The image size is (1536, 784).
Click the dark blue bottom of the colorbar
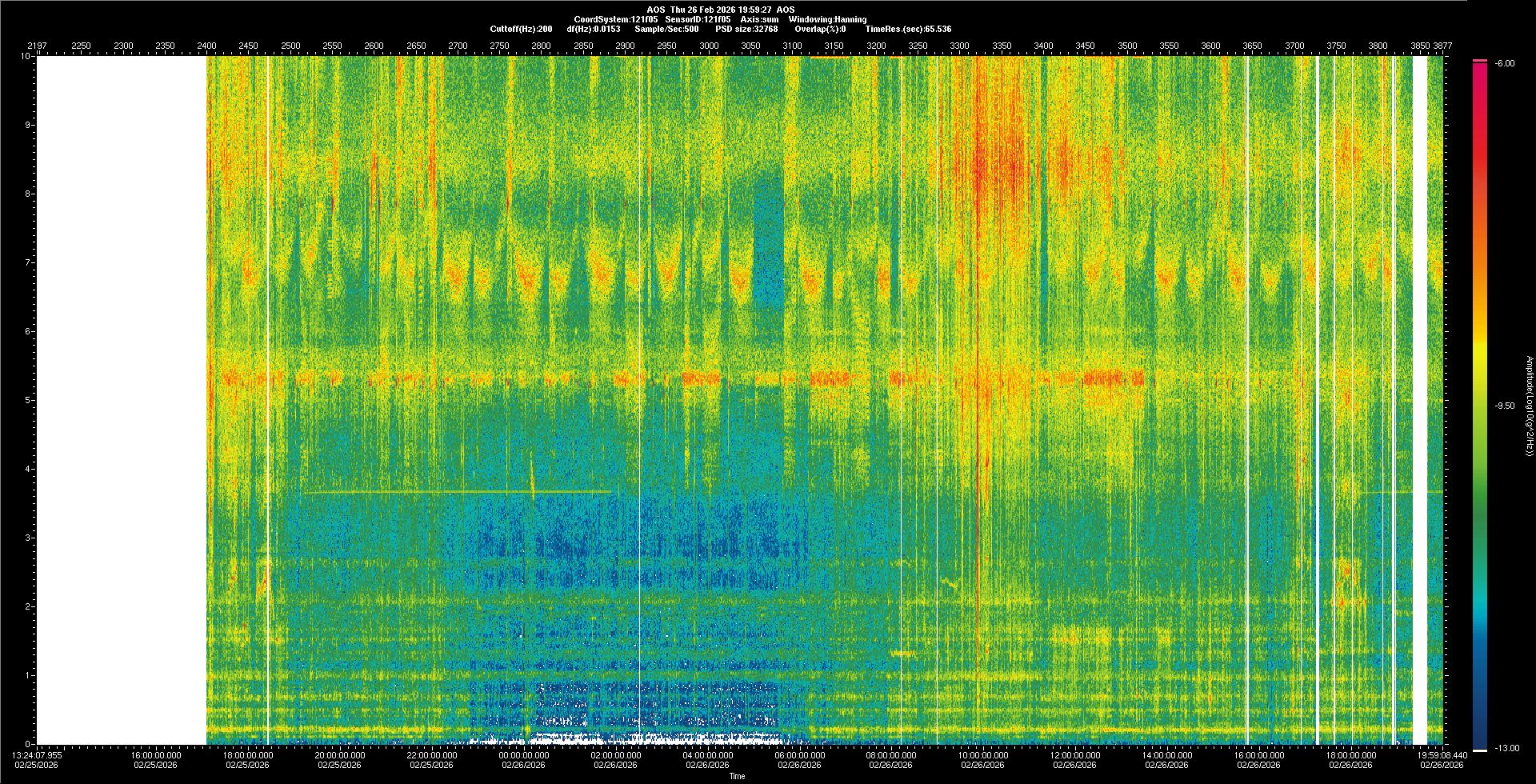point(1479,740)
